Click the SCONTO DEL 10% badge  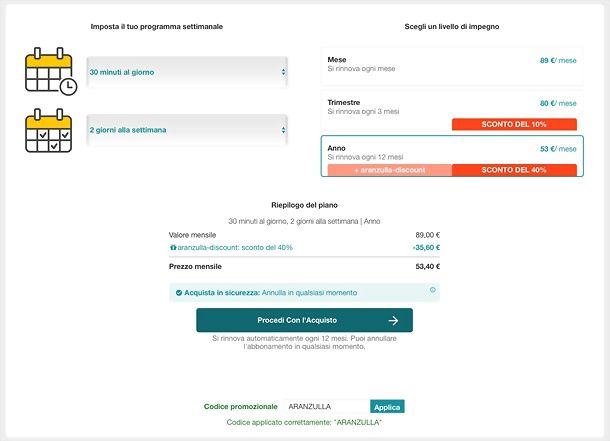pyautogui.click(x=514, y=124)
